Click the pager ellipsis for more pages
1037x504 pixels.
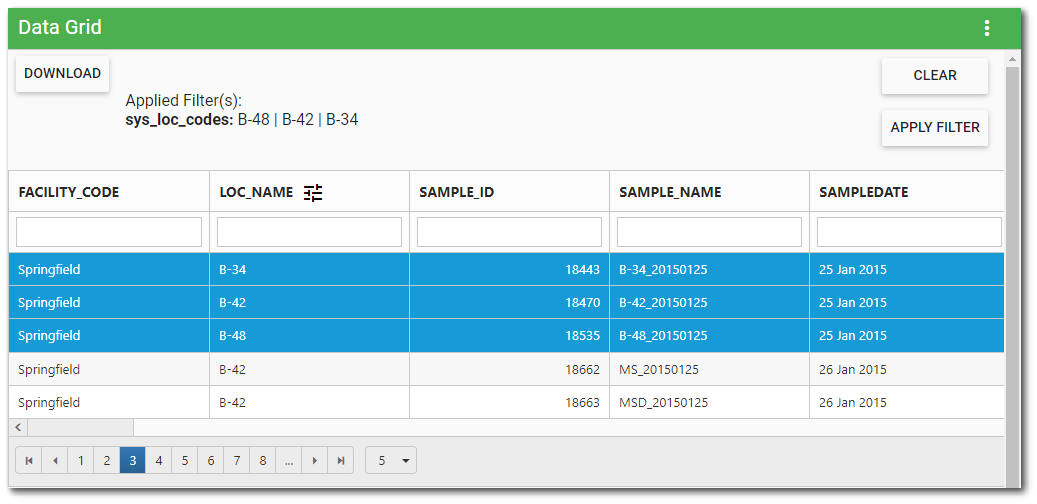tap(288, 460)
